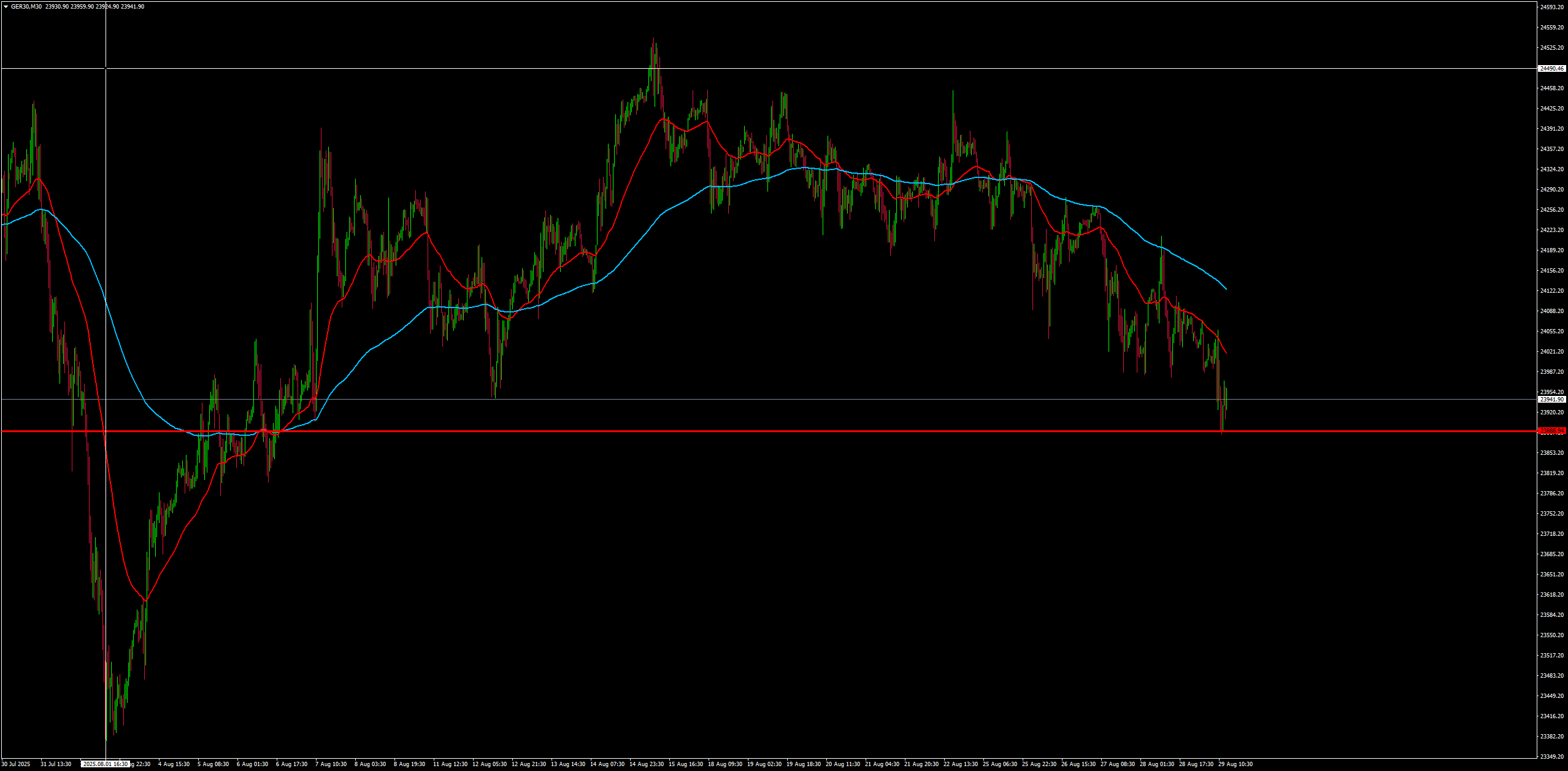Click the 28 Aug 01:30 time label
The height and width of the screenshot is (771, 1568).
click(1157, 764)
